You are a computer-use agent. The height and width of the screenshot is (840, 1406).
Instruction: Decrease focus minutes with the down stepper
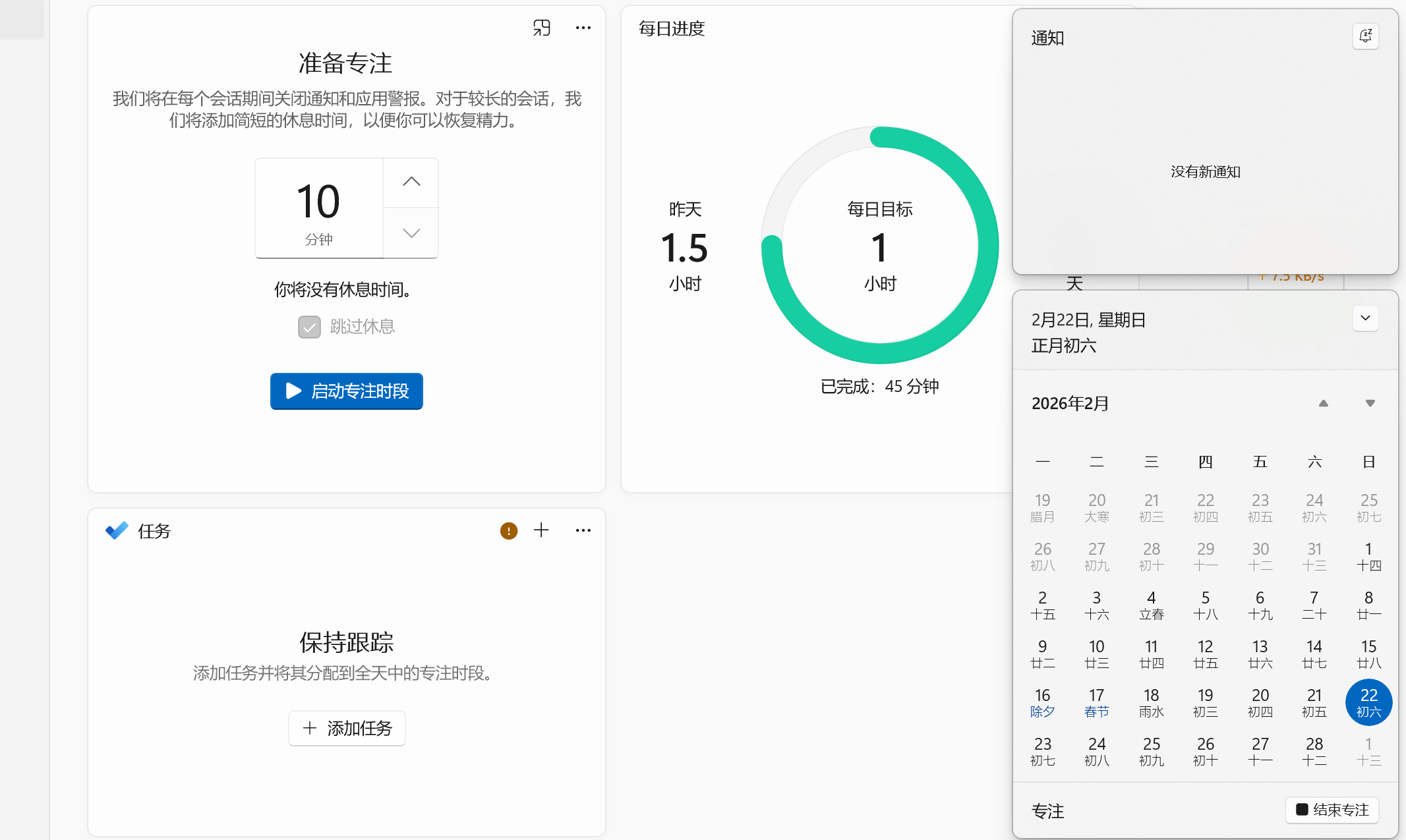tap(411, 233)
